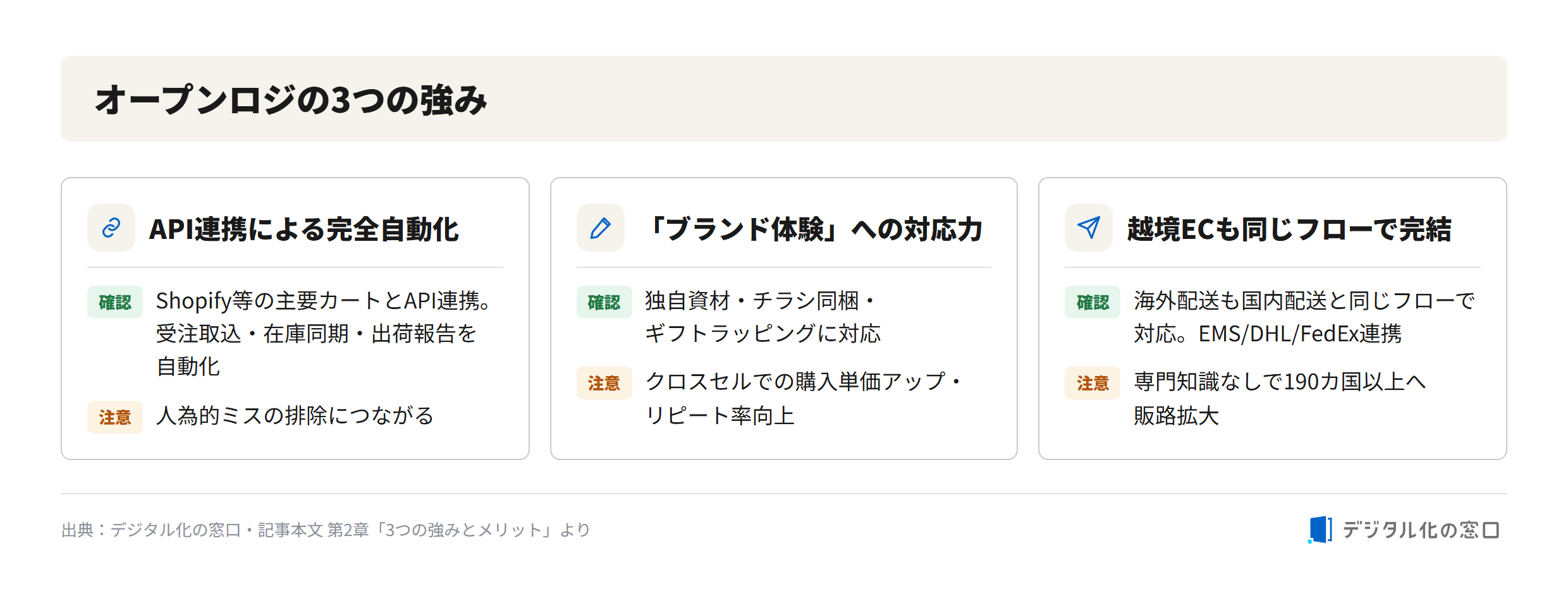Click the title オープンロジの3つの強み
1568x603 pixels.
tap(291, 100)
